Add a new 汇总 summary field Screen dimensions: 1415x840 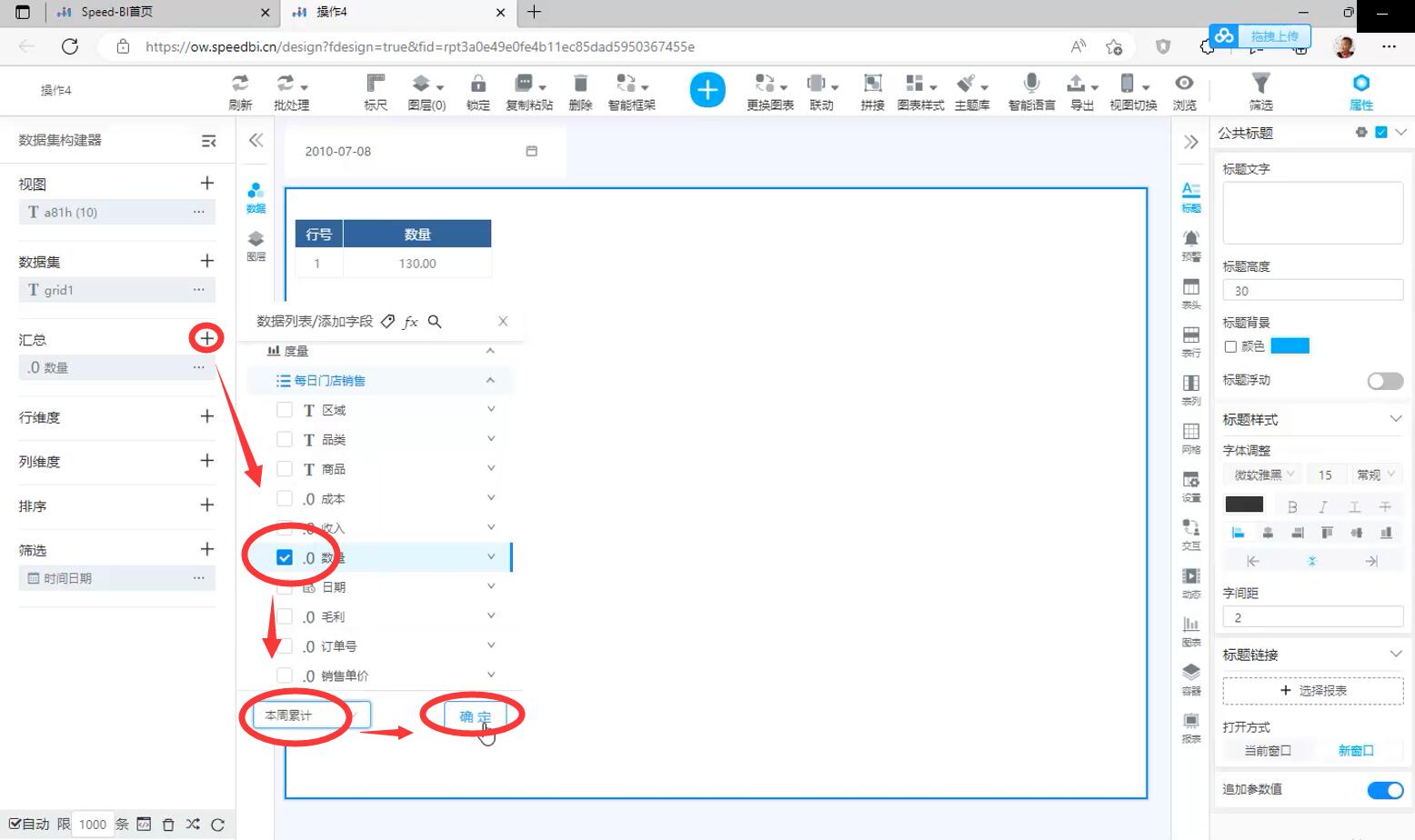coord(207,338)
